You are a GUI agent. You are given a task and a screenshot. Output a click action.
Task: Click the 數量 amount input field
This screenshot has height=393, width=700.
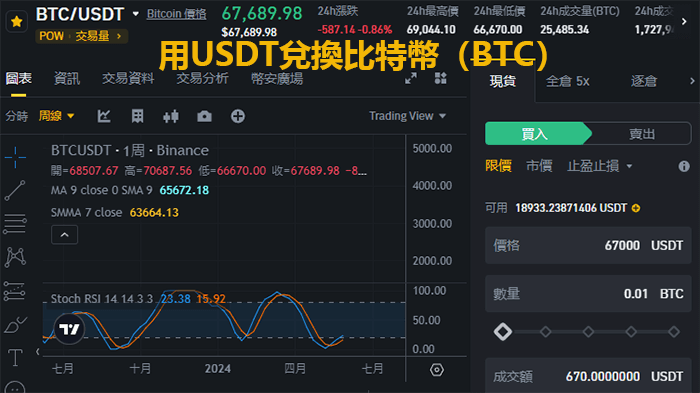point(588,293)
